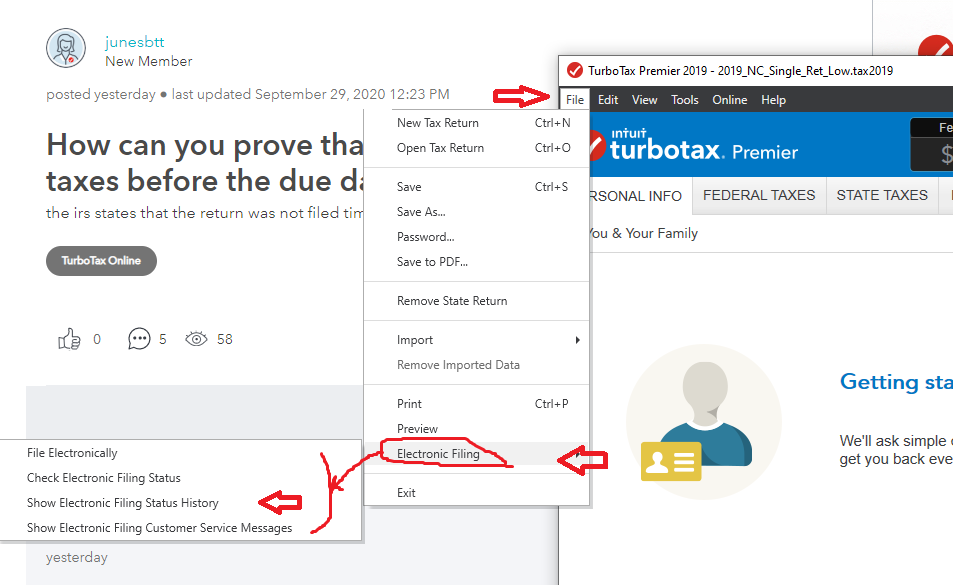Switch to the FEDERAL TAXES tab
The width and height of the screenshot is (953, 585).
point(759,195)
